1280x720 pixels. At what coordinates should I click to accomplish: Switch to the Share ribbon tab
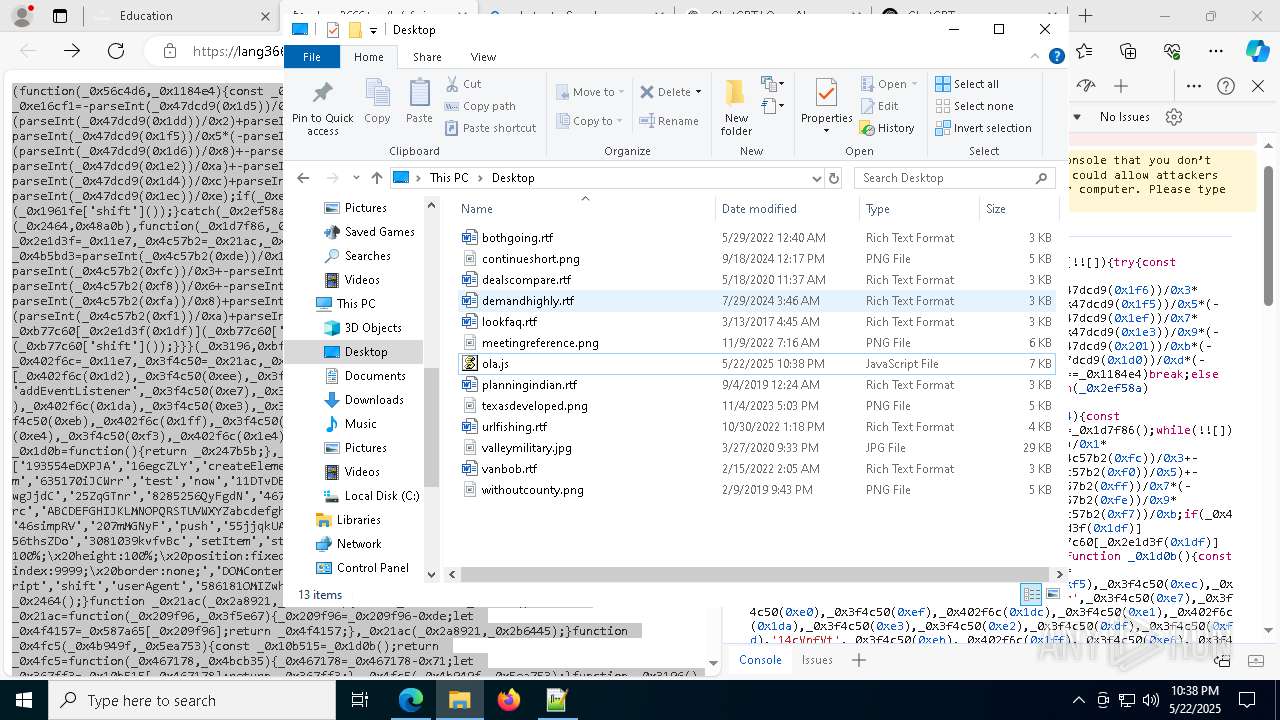point(427,57)
